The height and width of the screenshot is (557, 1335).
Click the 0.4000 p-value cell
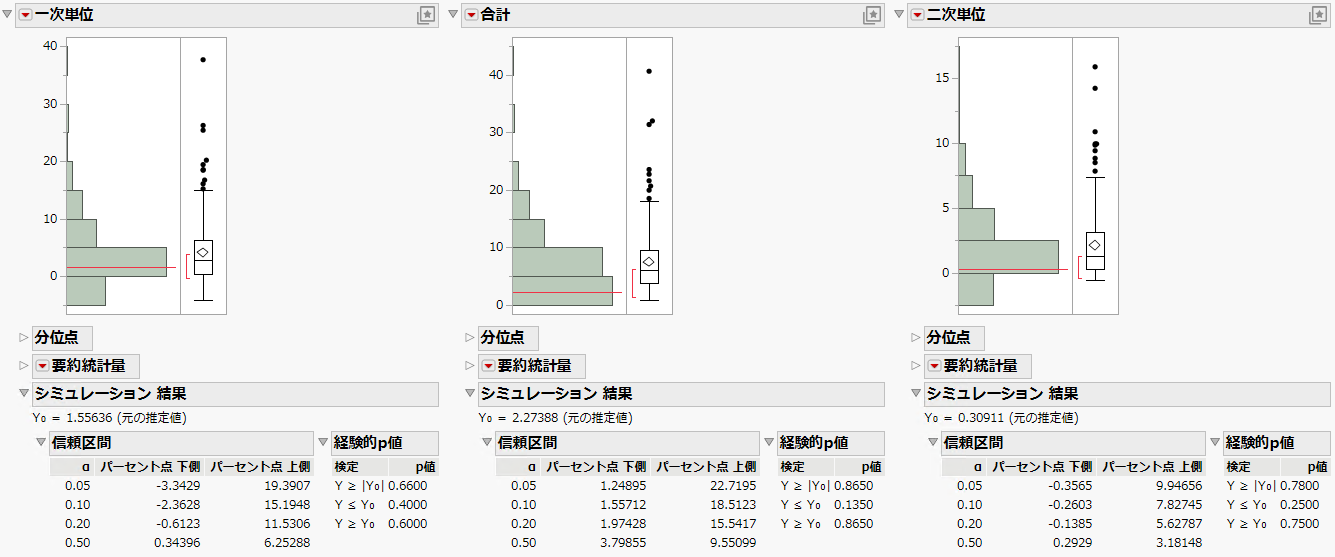click(x=409, y=504)
